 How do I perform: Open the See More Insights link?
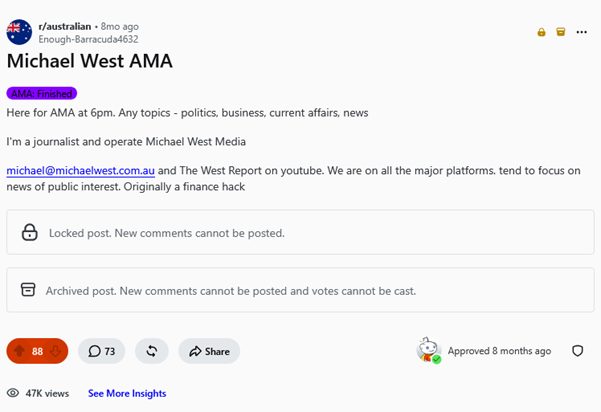click(127, 393)
